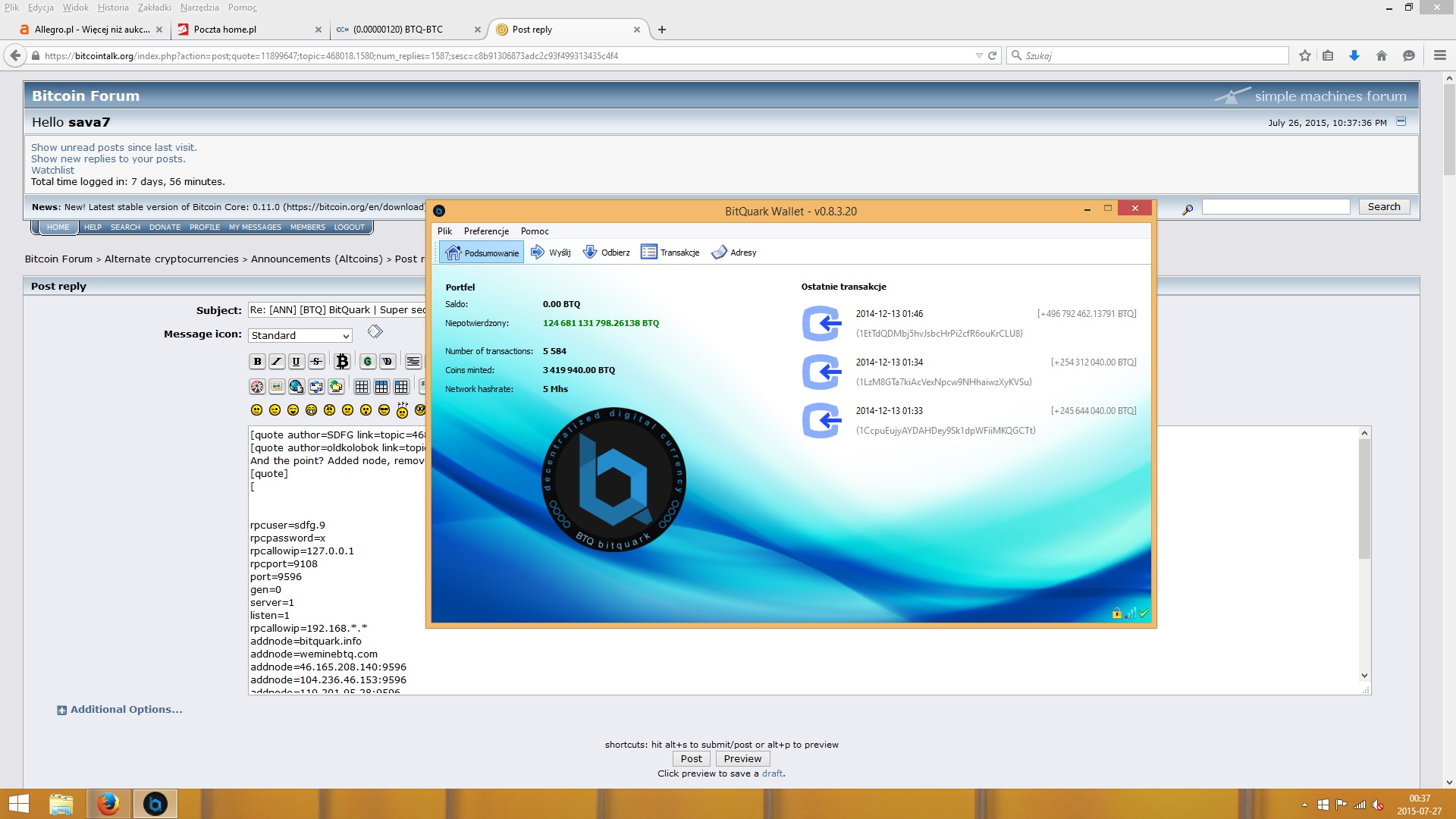Click message textarea scrollbar down arrow
The image size is (1456, 819).
point(1364,675)
